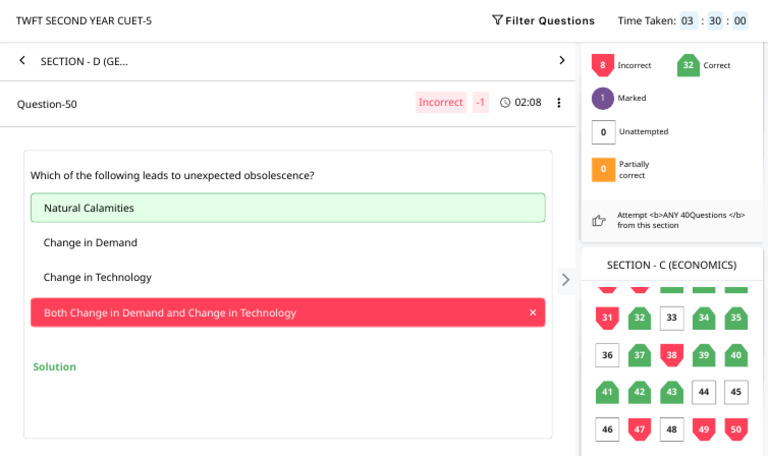The width and height of the screenshot is (768, 456).
Task: Click the X mark on the red answer
Action: tap(533, 312)
